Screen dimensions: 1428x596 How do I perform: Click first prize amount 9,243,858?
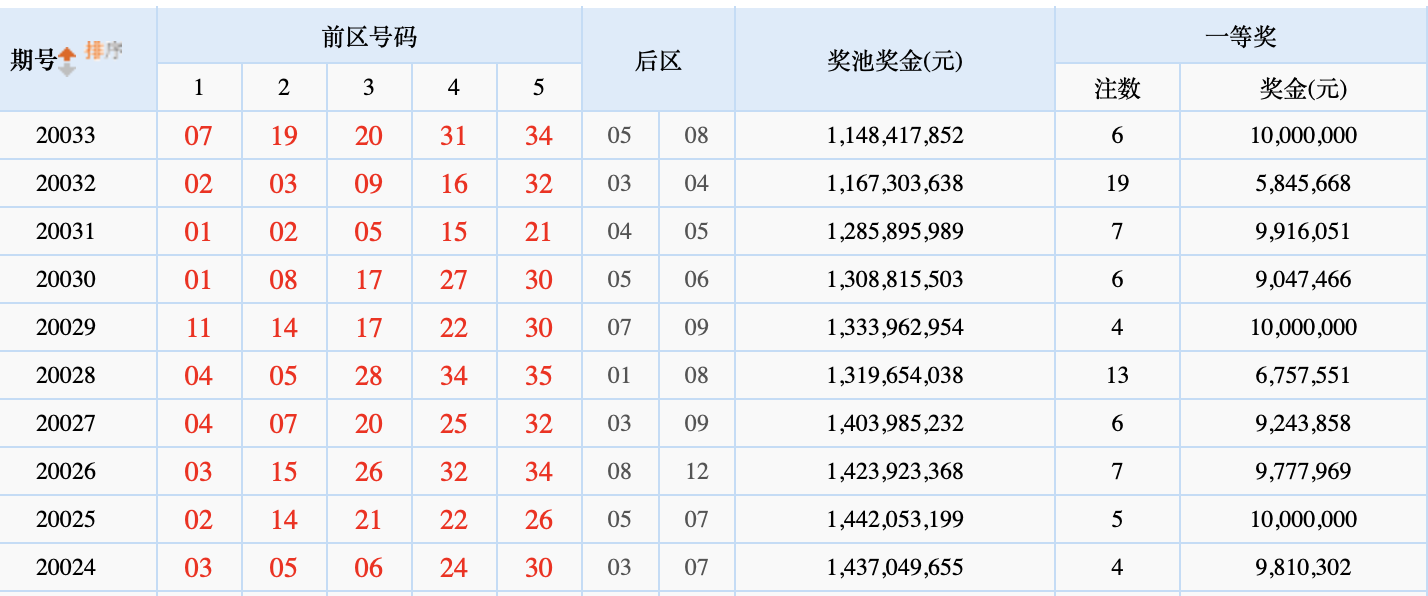(x=1303, y=423)
